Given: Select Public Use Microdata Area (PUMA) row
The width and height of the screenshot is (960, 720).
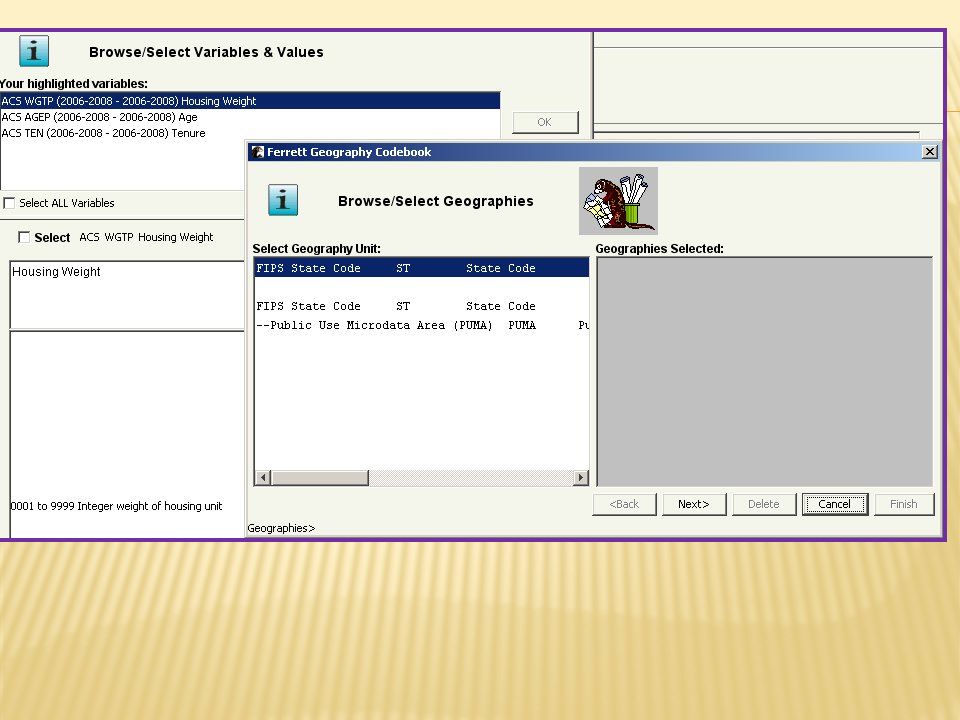Looking at the screenshot, I should pos(421,325).
